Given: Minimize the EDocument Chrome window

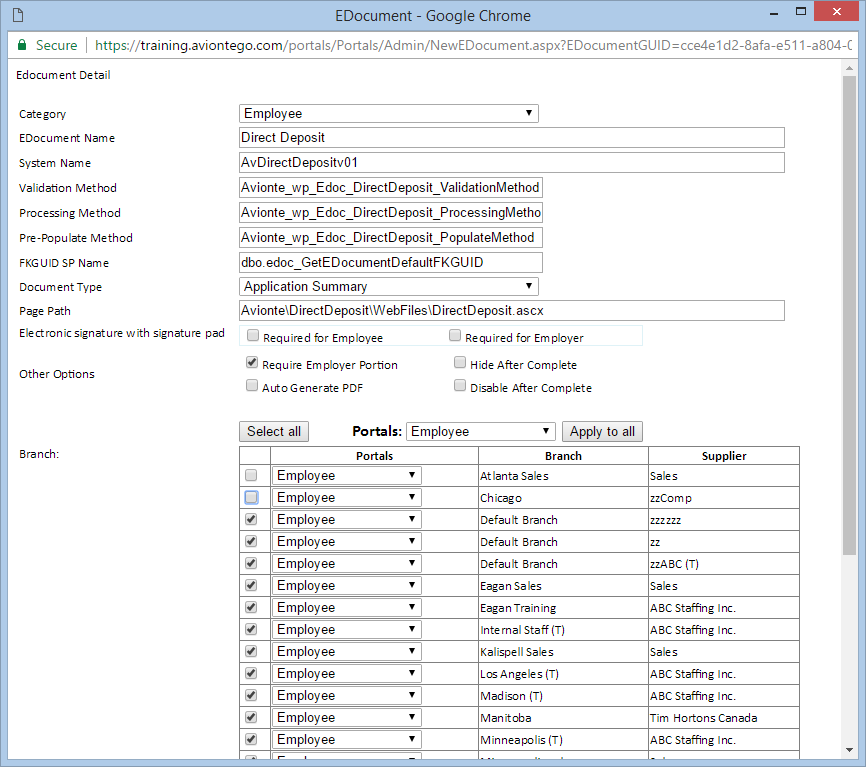Looking at the screenshot, I should pyautogui.click(x=774, y=12).
